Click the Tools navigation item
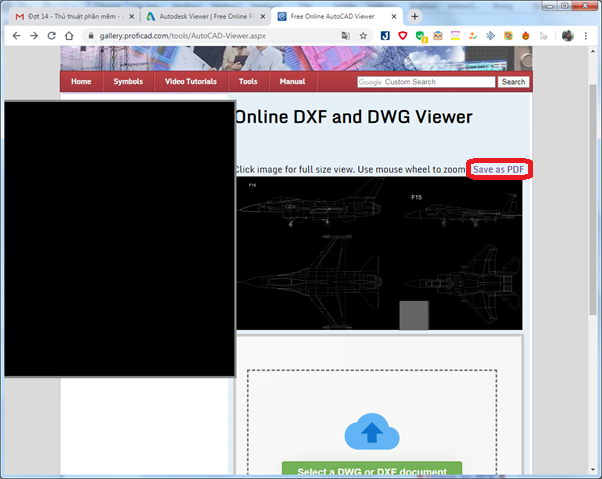 tap(248, 81)
